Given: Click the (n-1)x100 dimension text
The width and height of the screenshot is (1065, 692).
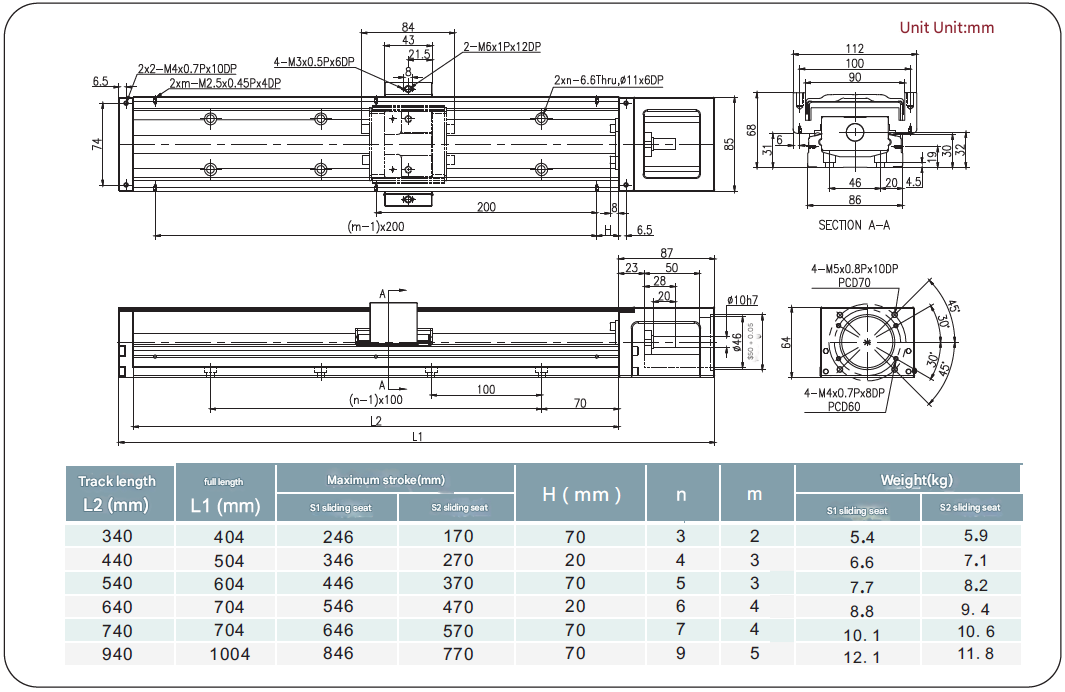Looking at the screenshot, I should click(374, 400).
